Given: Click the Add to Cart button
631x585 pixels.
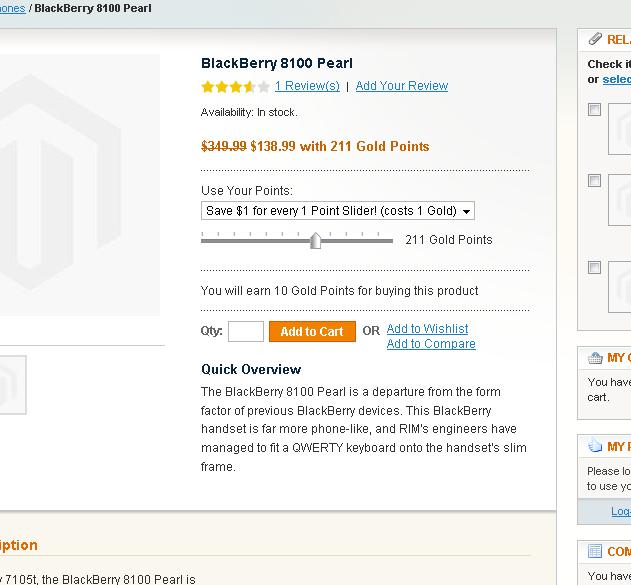Looking at the screenshot, I should click(312, 332).
